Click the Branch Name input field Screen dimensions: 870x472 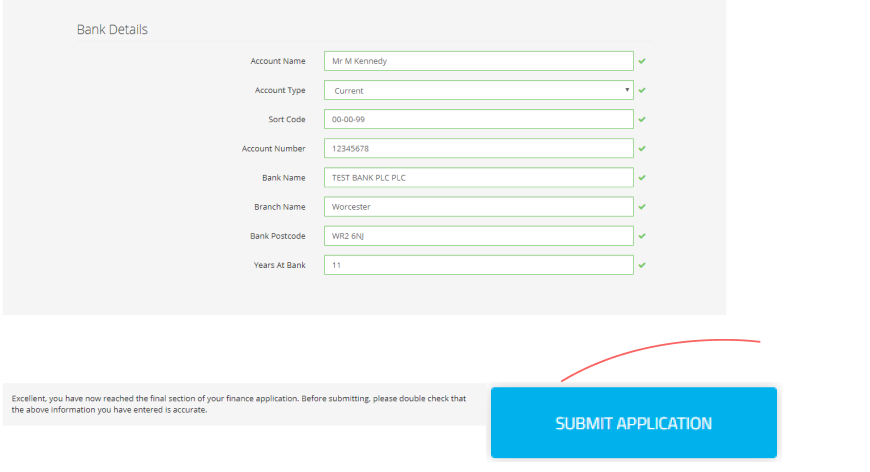tap(478, 207)
